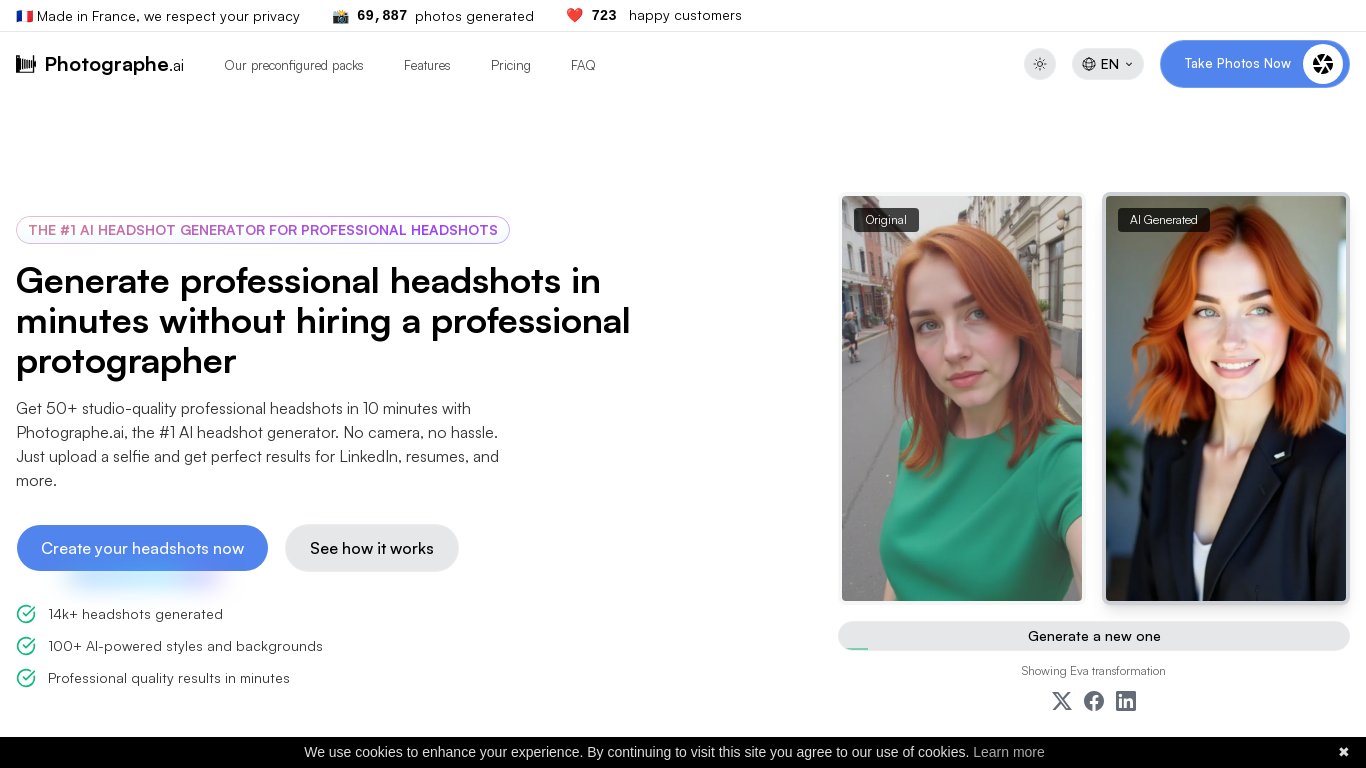Click the camera shutter icon in header
Image resolution: width=1366 pixels, height=768 pixels.
(1322, 64)
